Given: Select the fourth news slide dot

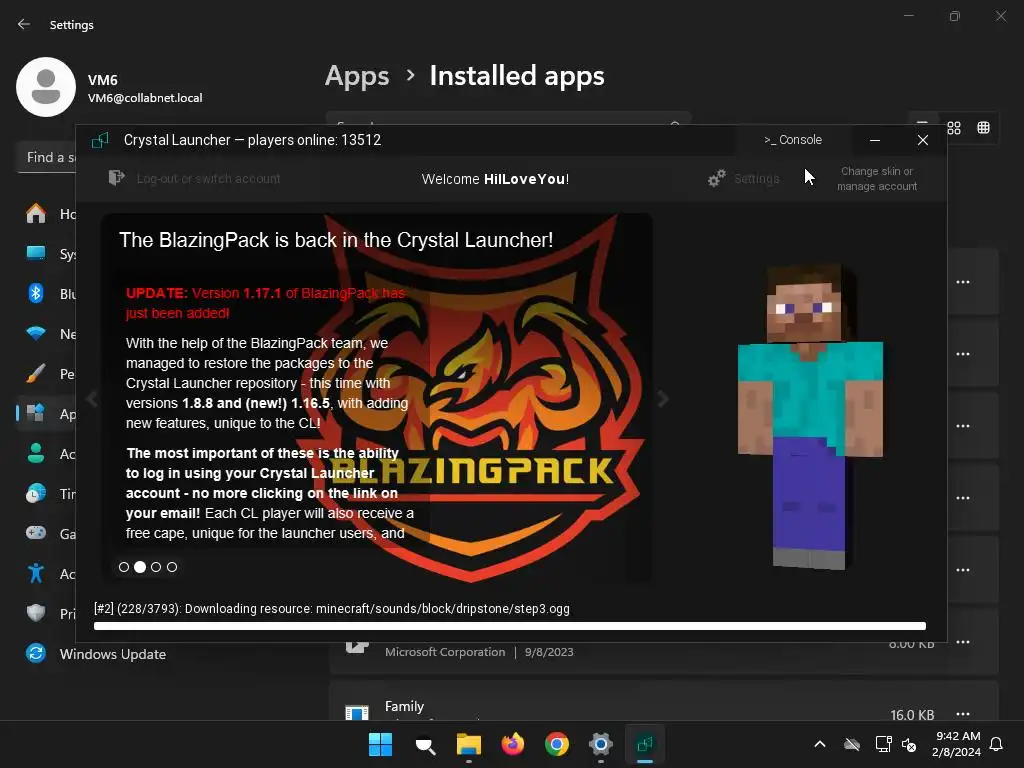Looking at the screenshot, I should pos(172,567).
